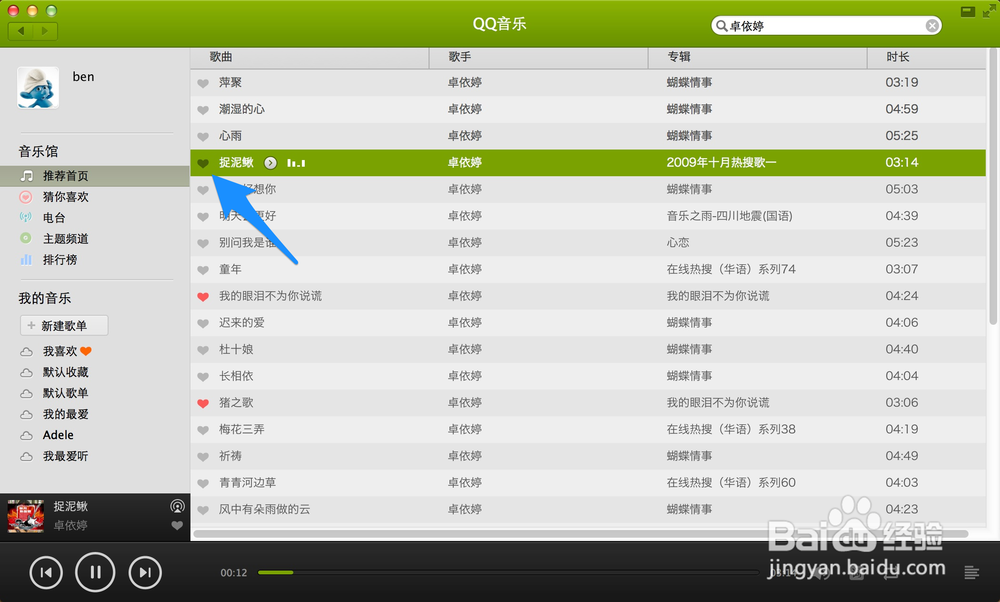Skip to the next track
Image resolution: width=1000 pixels, height=602 pixels.
point(144,572)
